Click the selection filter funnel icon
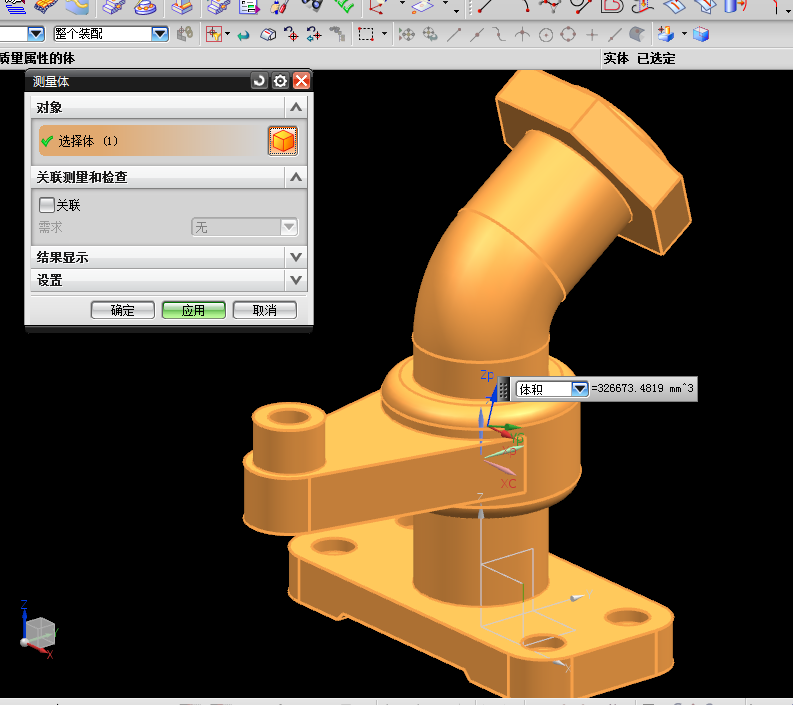The width and height of the screenshot is (793, 705). (184, 34)
